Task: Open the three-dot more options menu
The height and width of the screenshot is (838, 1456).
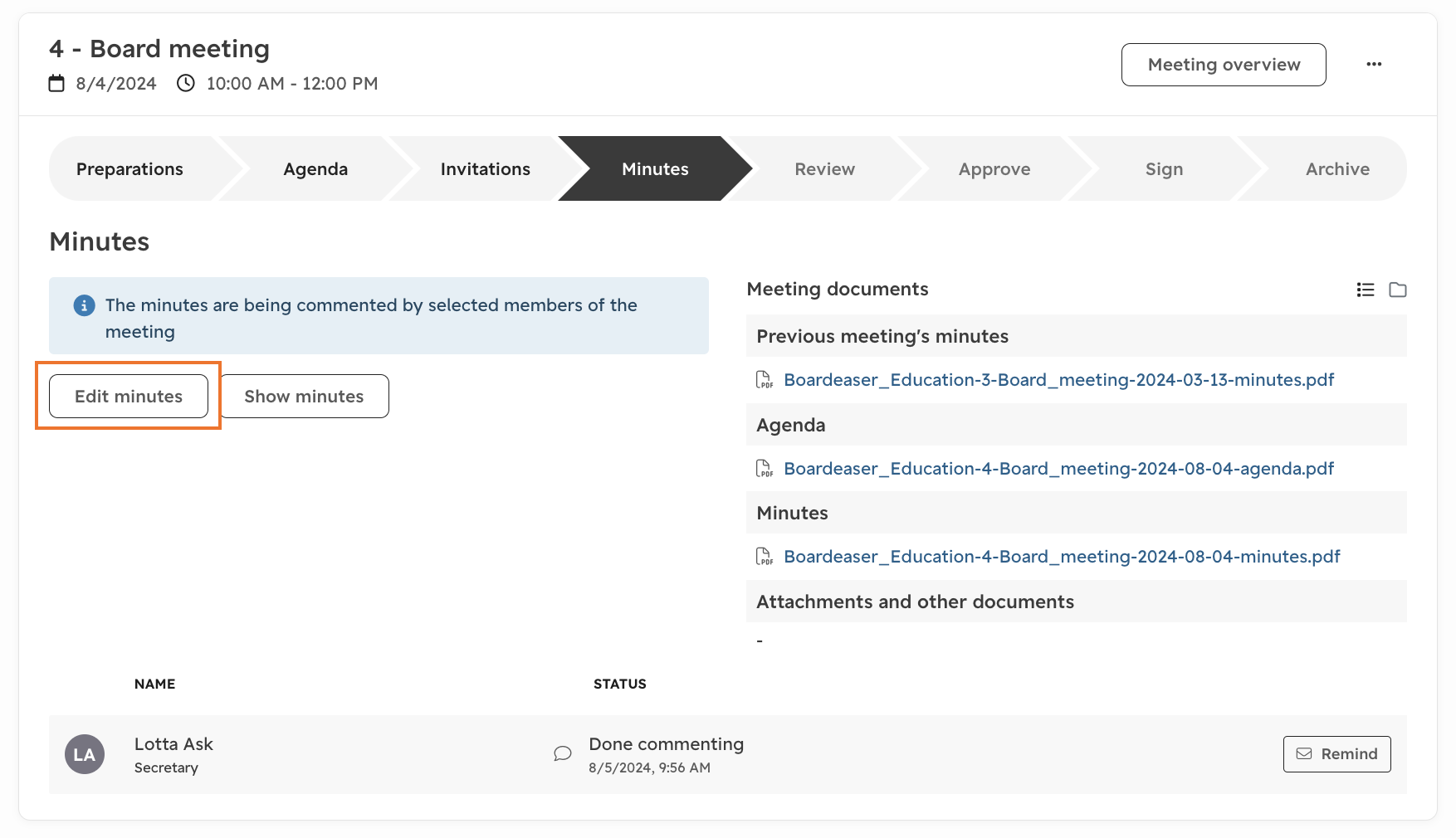Action: (1374, 64)
